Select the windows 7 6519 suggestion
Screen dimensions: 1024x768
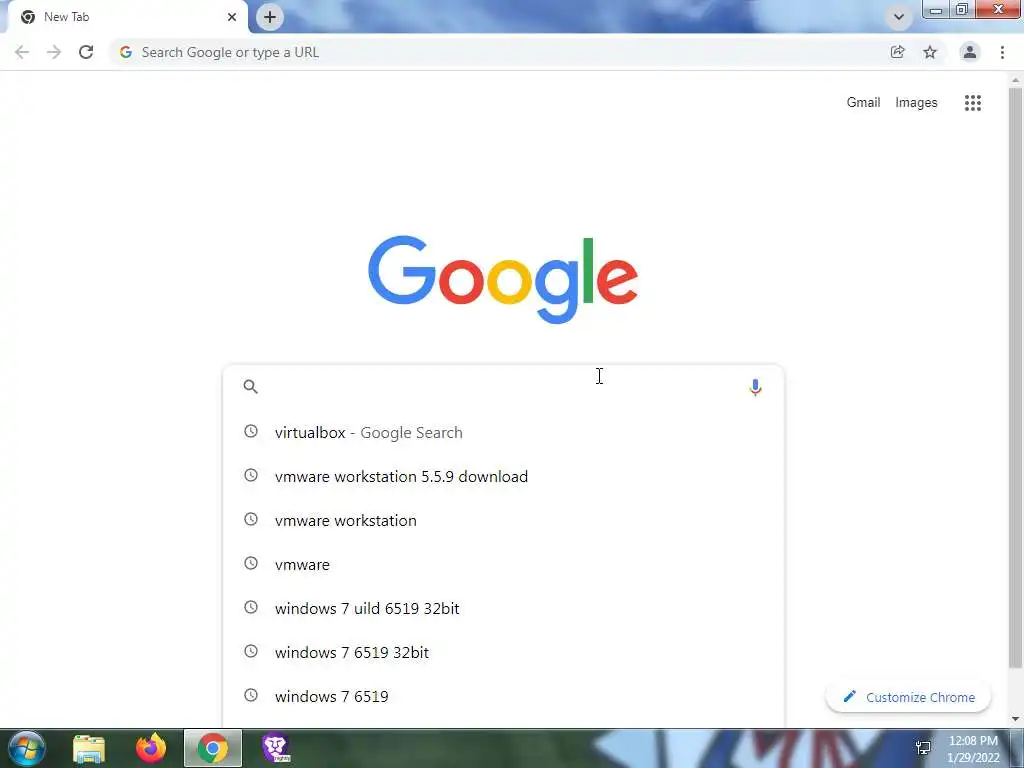point(503,696)
